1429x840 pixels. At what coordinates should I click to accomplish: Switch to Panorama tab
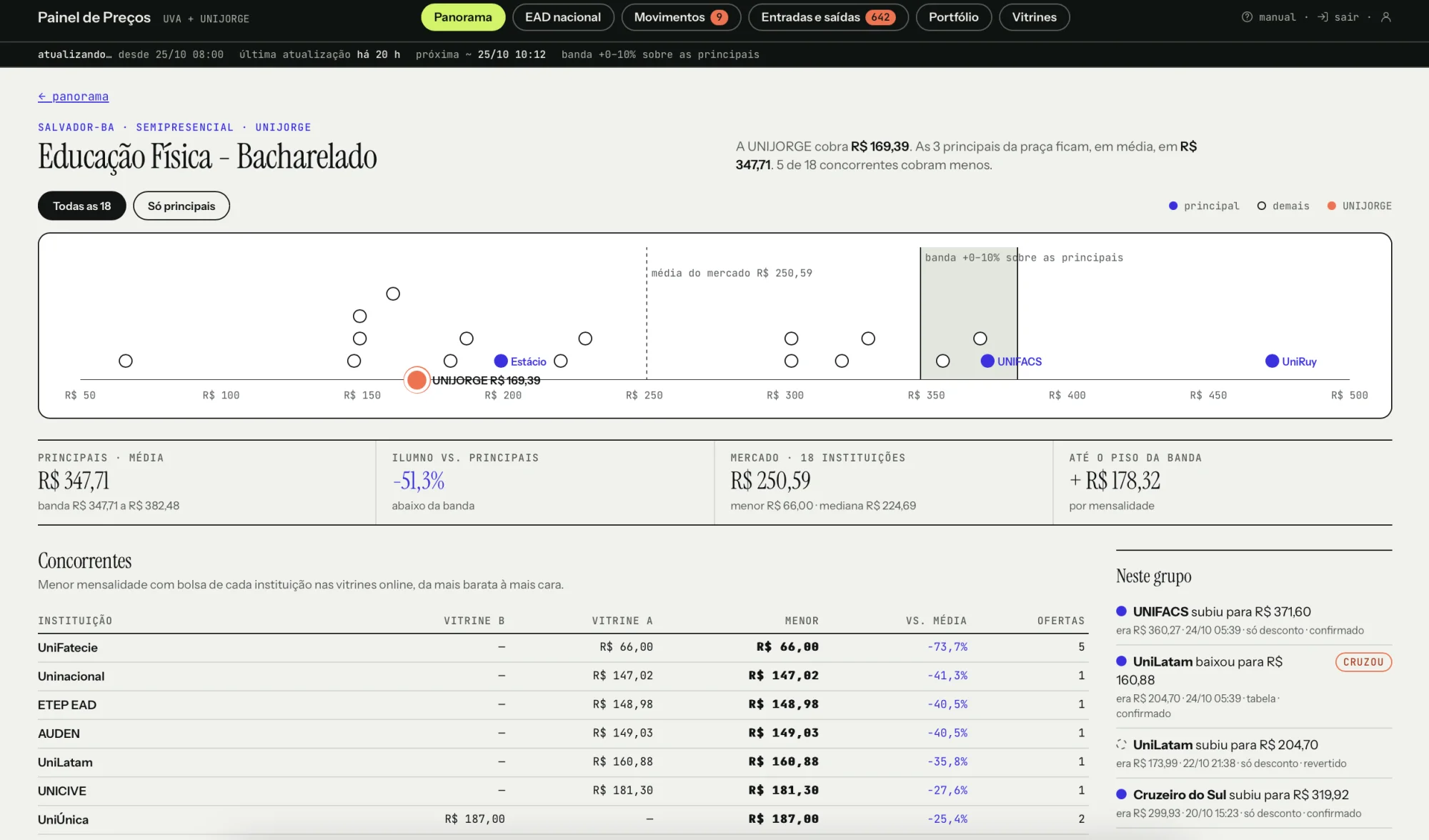coord(463,17)
